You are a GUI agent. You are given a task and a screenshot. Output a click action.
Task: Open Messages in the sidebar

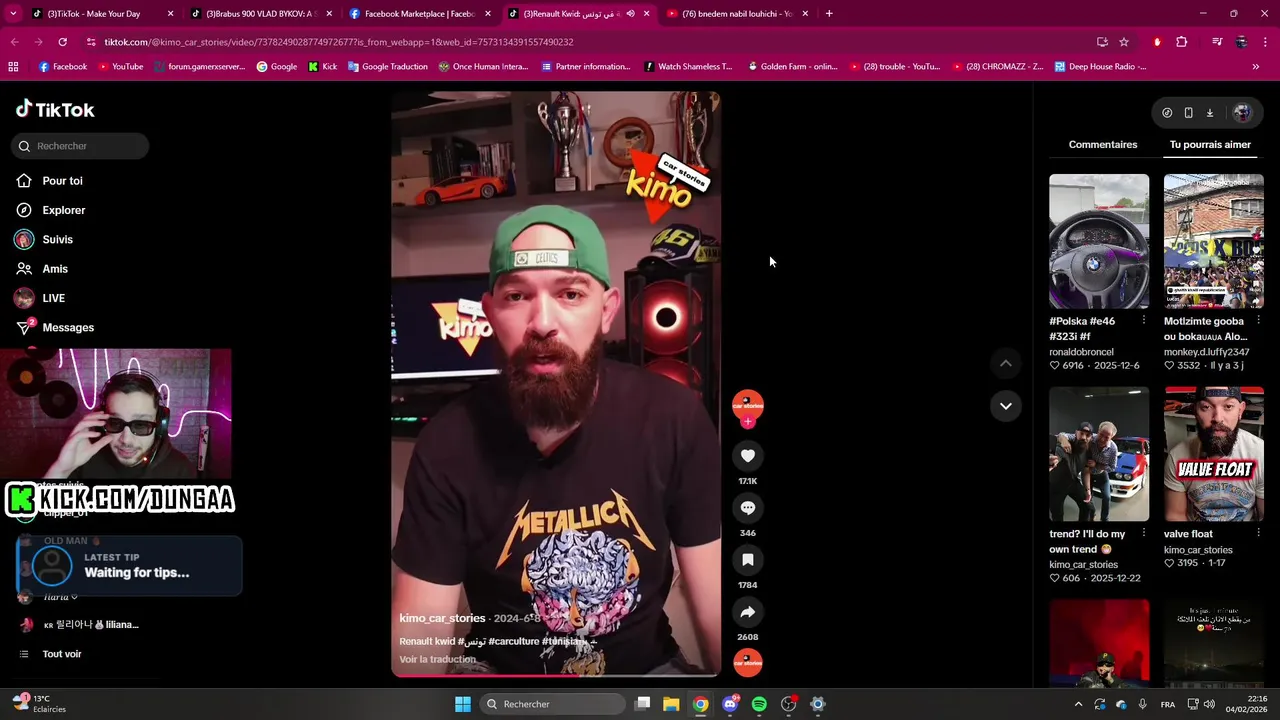tap(68, 328)
